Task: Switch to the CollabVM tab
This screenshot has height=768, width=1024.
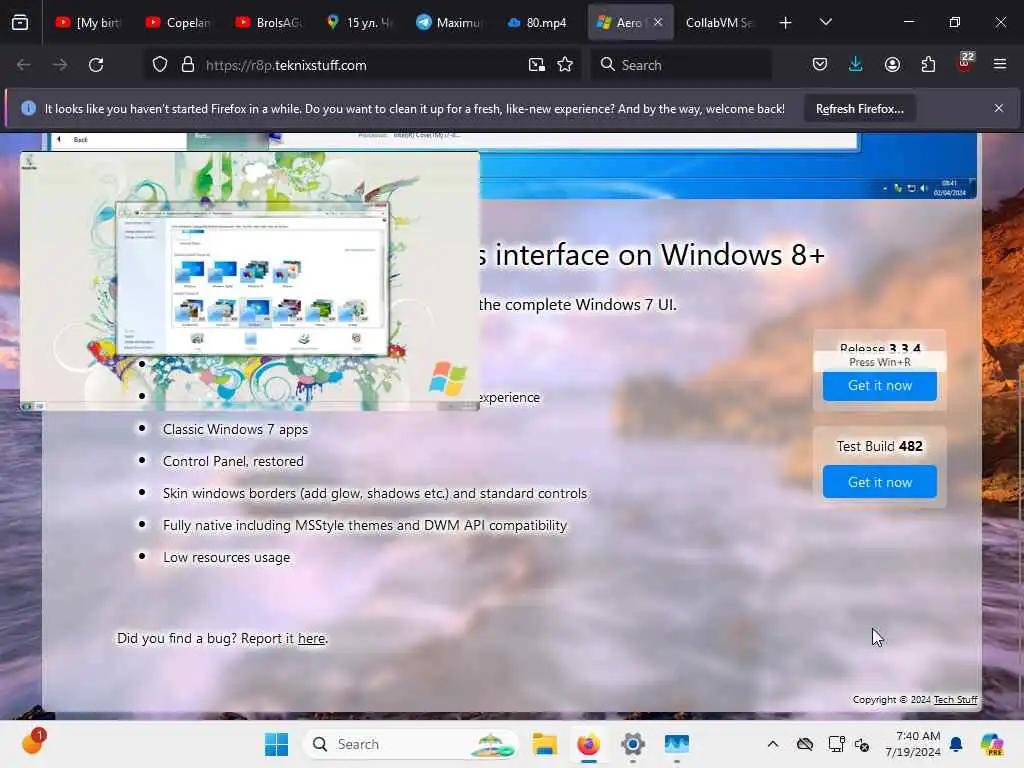Action: coord(720,22)
